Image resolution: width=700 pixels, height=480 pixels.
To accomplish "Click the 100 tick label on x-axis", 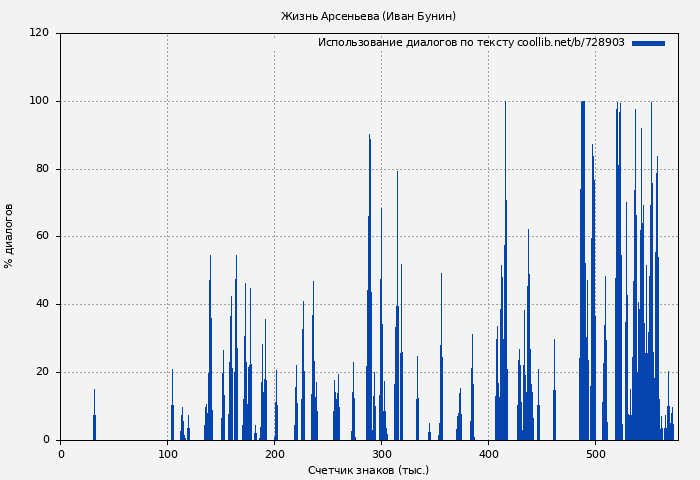I will 167,454.
